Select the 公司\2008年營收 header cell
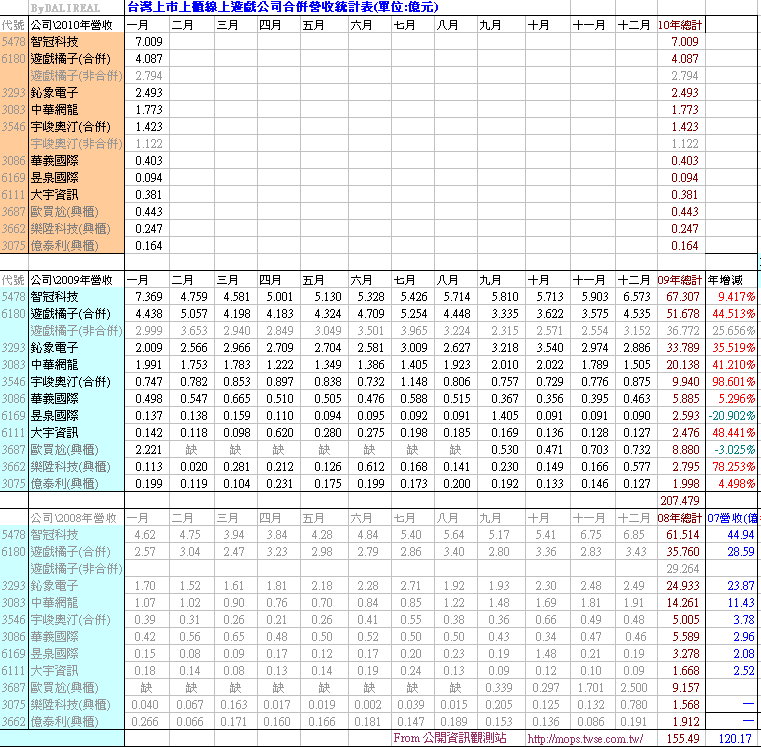The image size is (761, 747). coord(73,518)
